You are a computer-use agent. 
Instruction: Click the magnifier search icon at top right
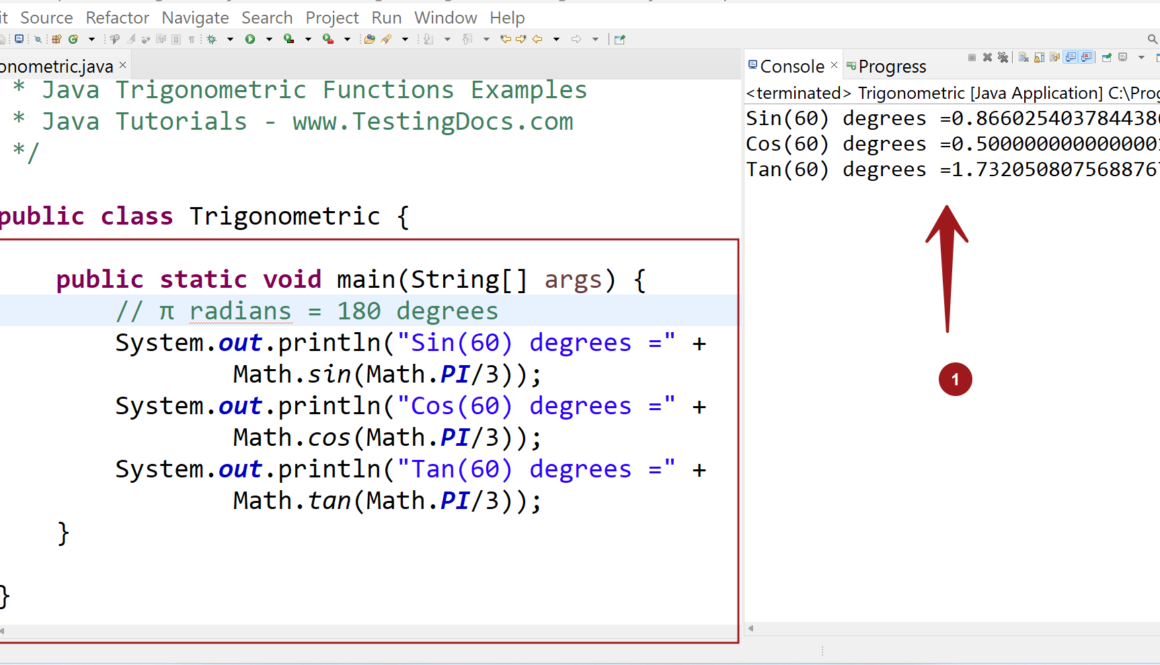tap(1153, 39)
